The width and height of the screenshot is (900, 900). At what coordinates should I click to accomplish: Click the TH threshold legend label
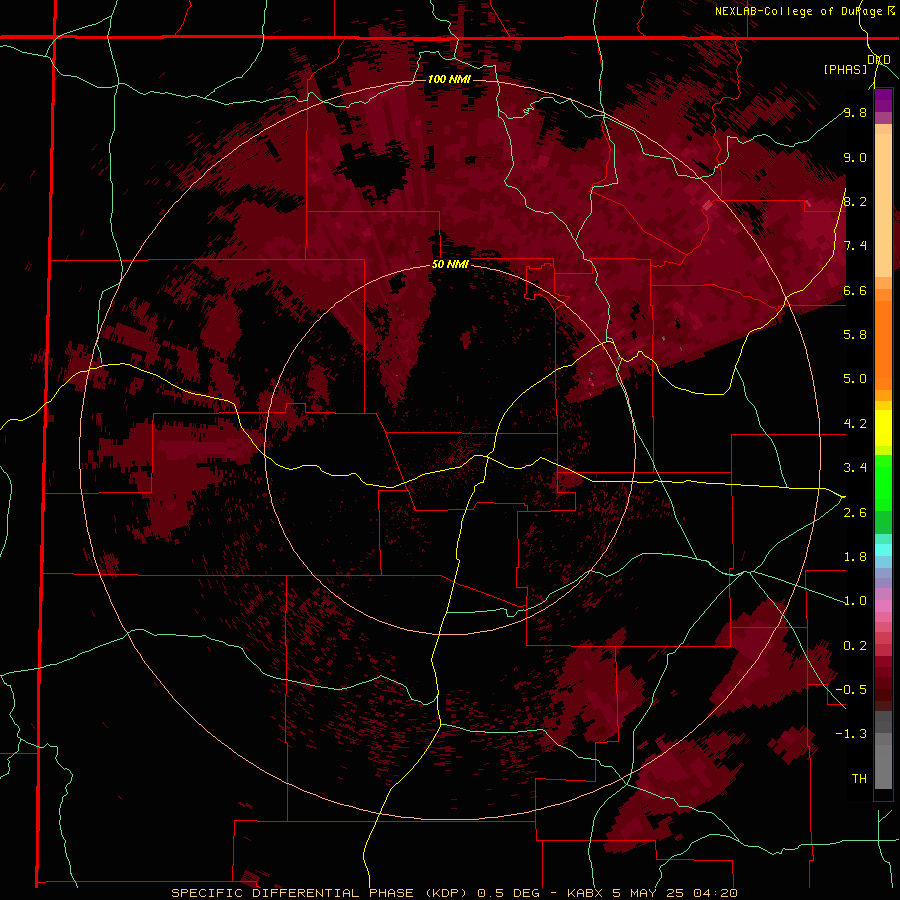859,778
